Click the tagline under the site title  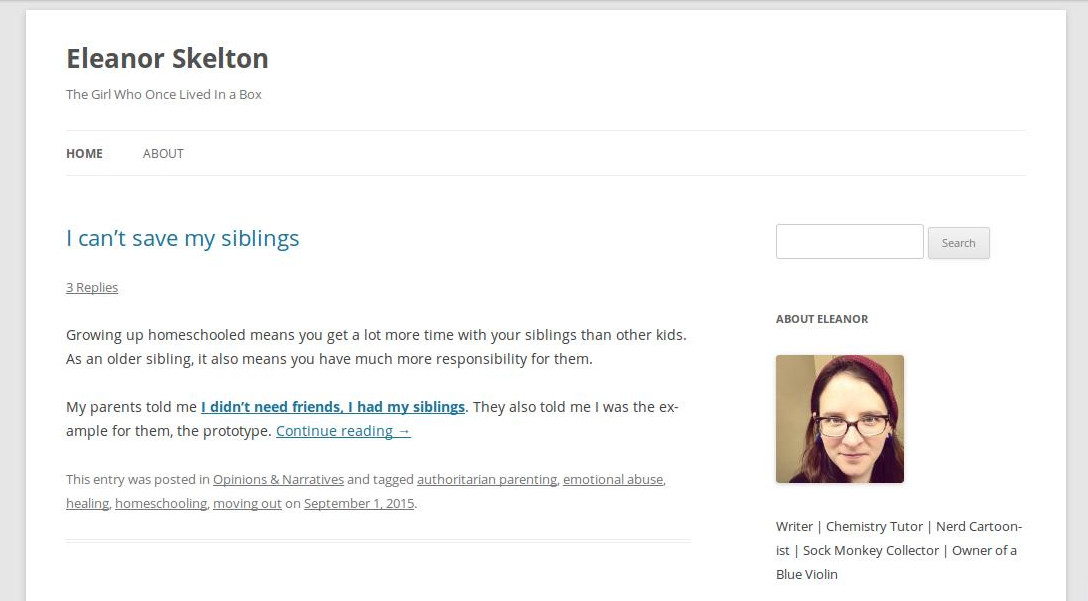pyautogui.click(x=164, y=94)
